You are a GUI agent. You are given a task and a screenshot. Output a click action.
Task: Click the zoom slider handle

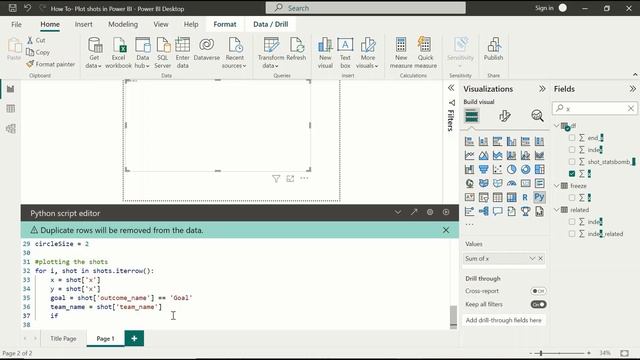click(x=541, y=353)
